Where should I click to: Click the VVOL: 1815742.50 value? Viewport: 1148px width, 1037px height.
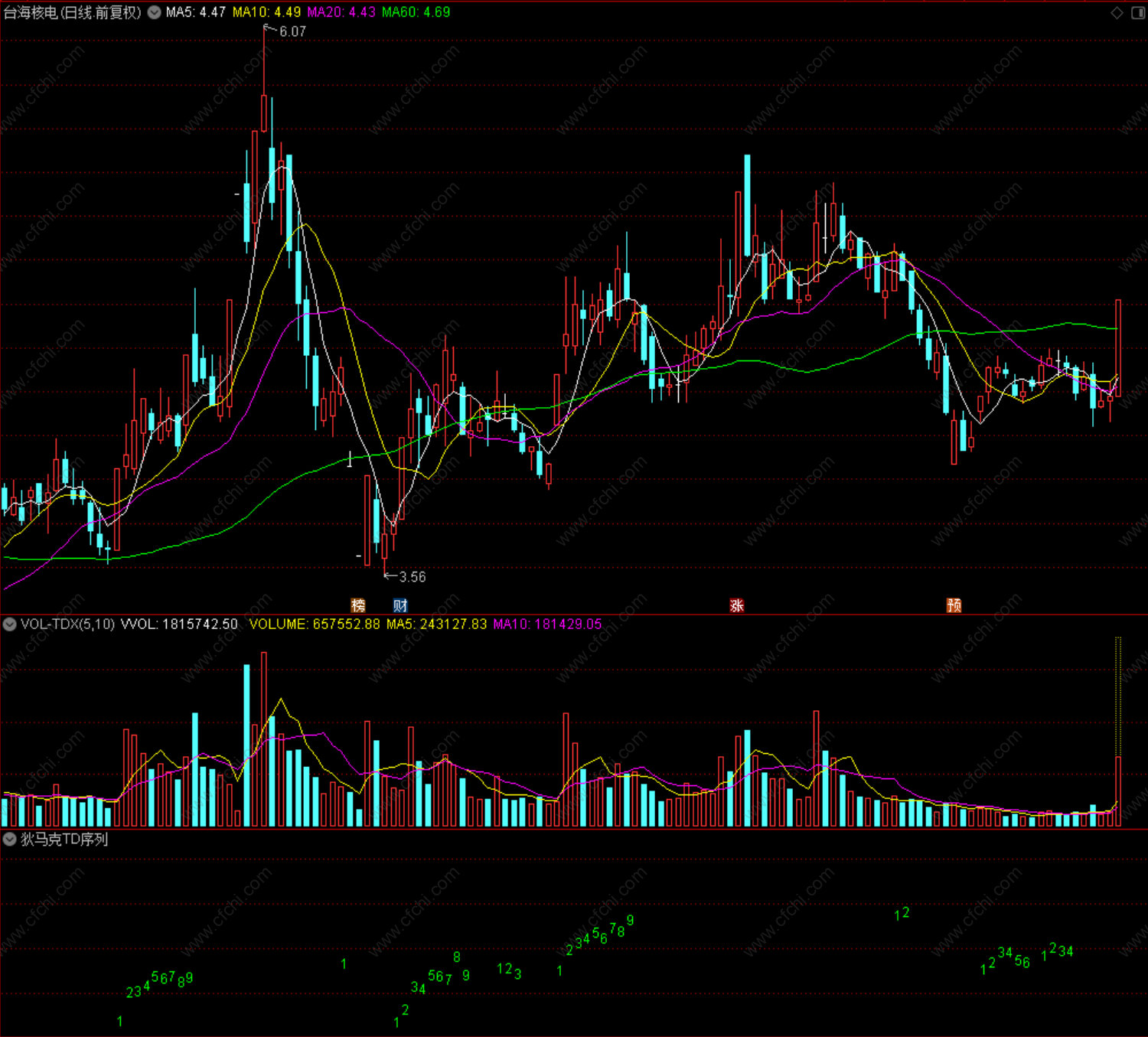pyautogui.click(x=180, y=624)
